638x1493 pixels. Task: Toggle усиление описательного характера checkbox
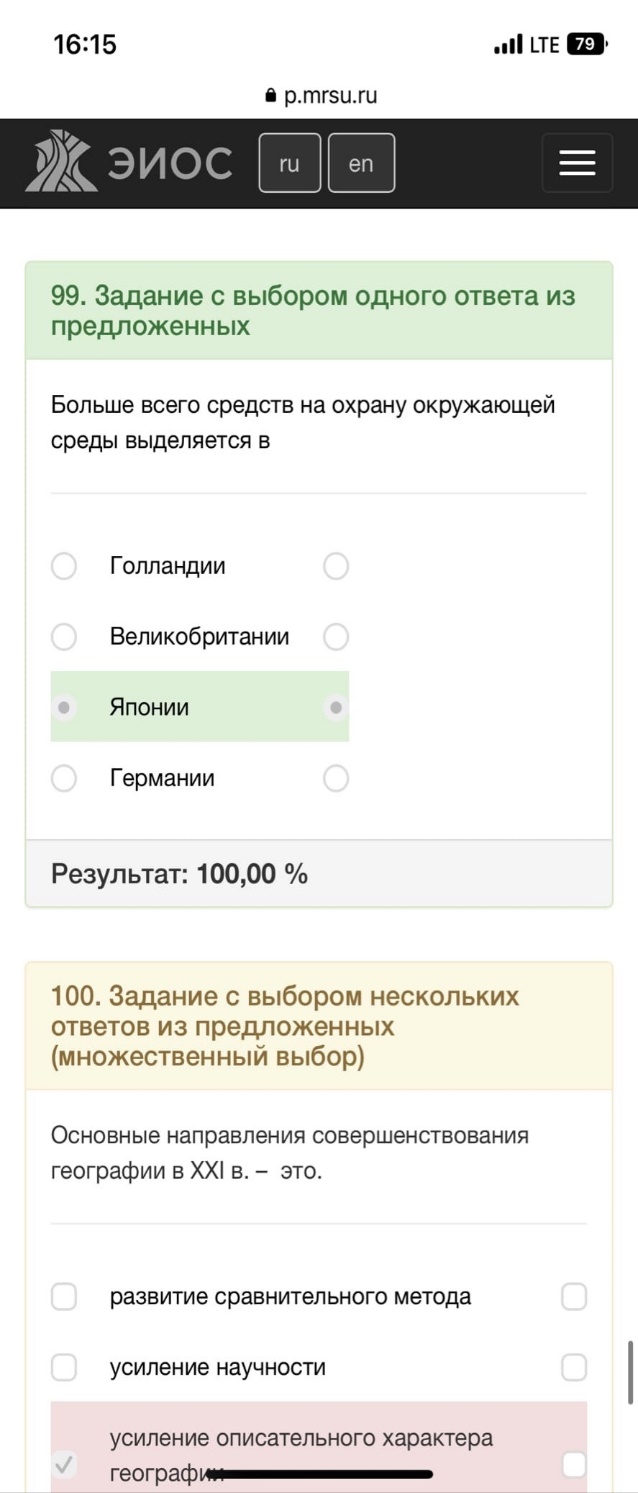(x=64, y=1466)
